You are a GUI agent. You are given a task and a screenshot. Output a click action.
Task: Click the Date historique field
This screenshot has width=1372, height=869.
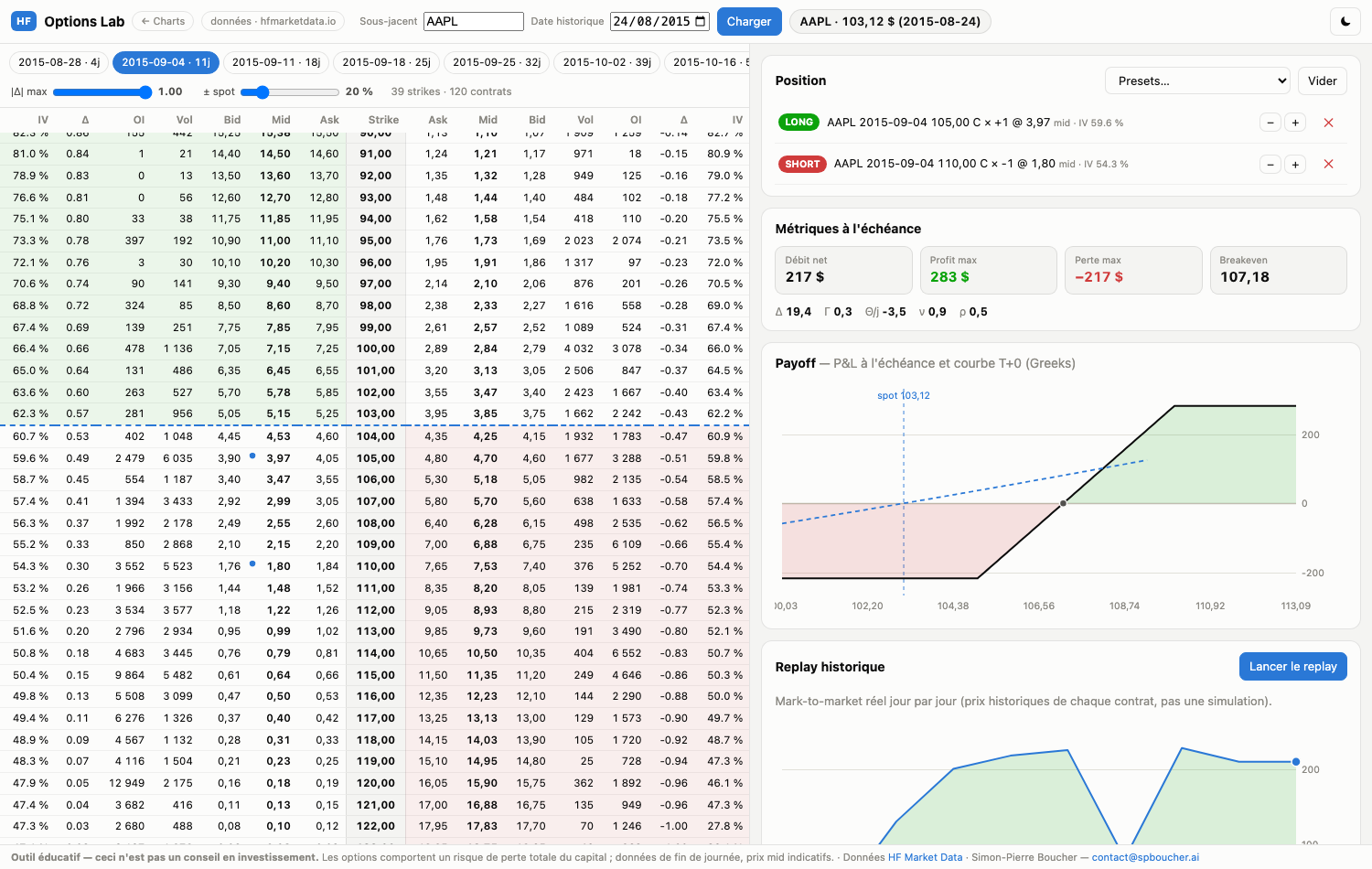point(660,21)
